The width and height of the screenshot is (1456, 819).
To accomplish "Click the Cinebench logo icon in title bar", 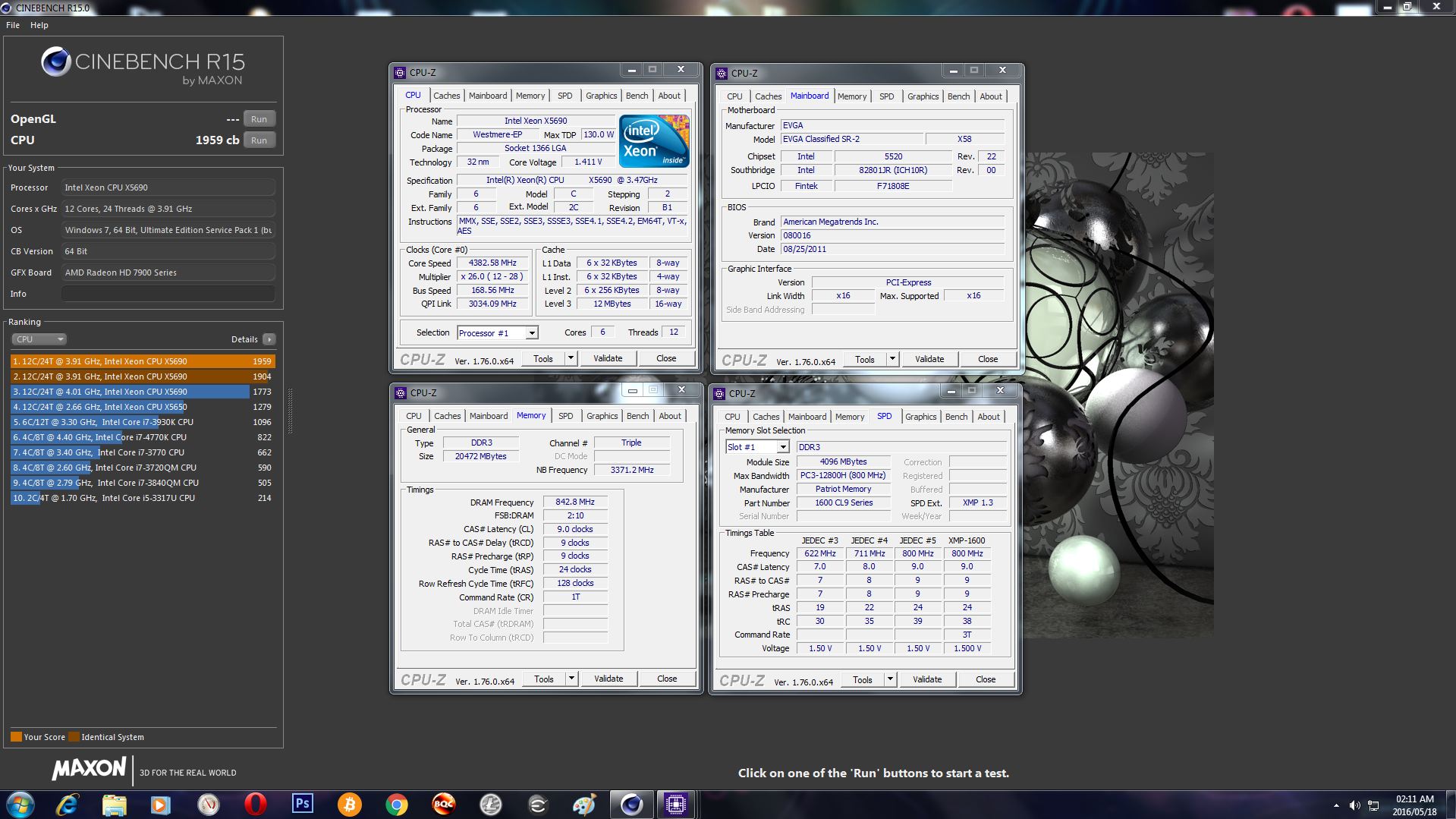I will 7,8.
